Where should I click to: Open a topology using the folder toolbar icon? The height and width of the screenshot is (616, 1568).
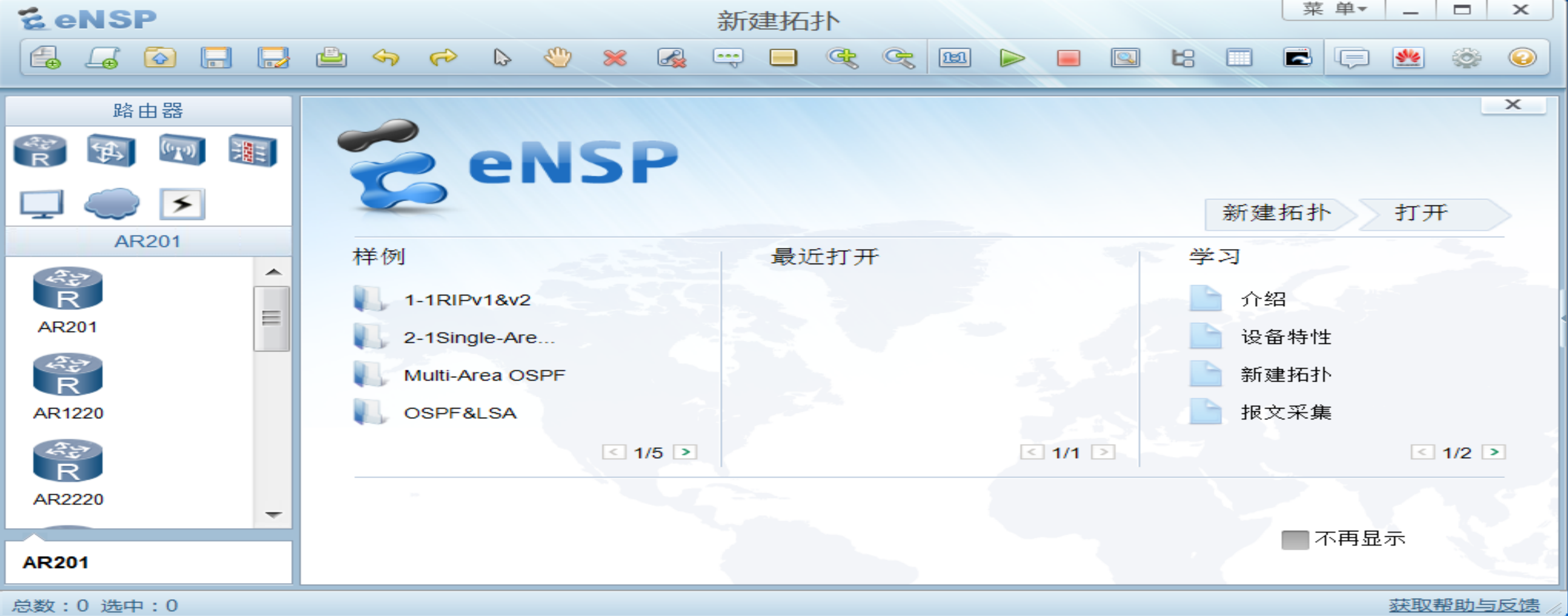point(160,58)
